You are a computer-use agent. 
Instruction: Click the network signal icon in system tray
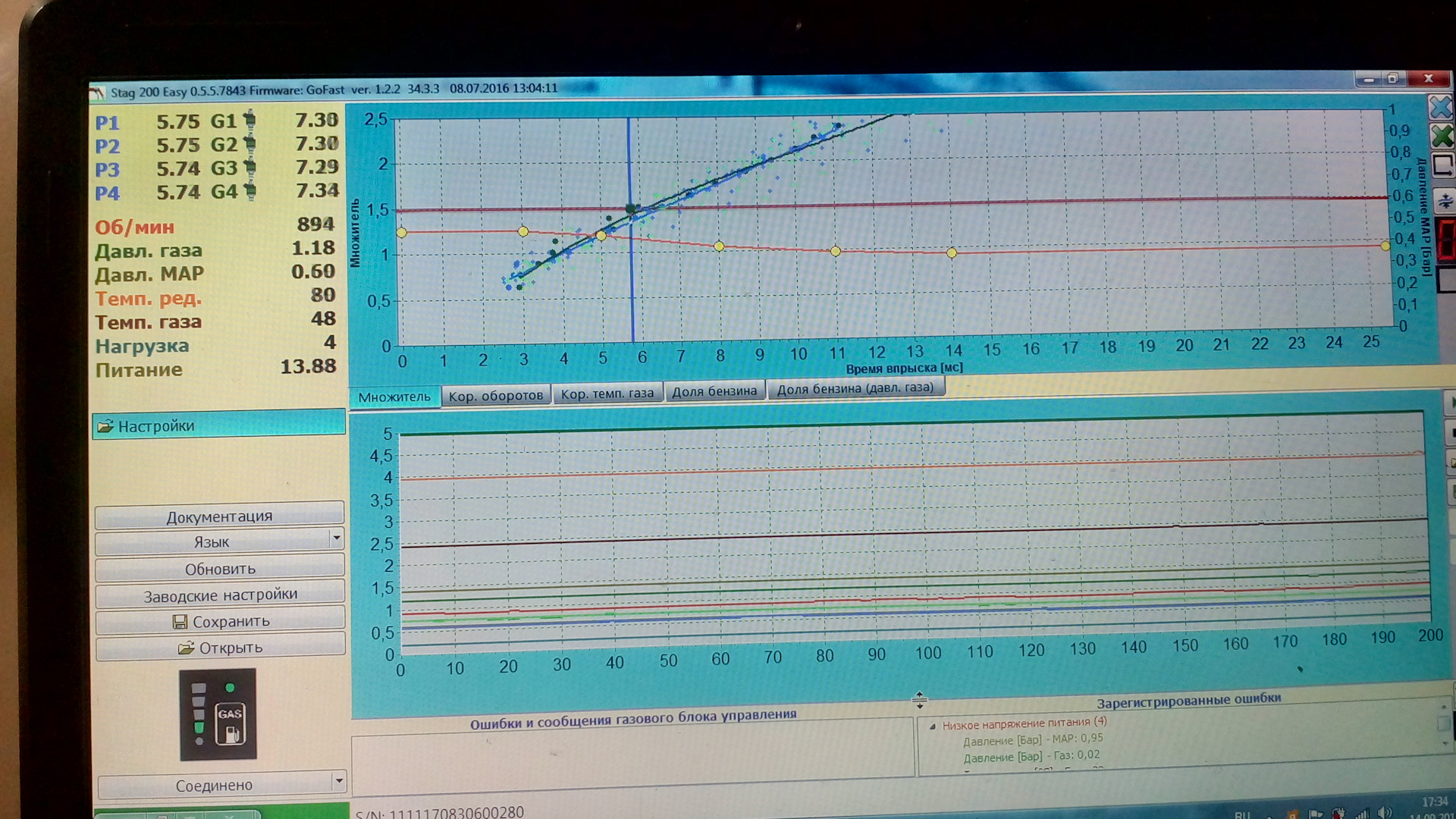point(1362,814)
